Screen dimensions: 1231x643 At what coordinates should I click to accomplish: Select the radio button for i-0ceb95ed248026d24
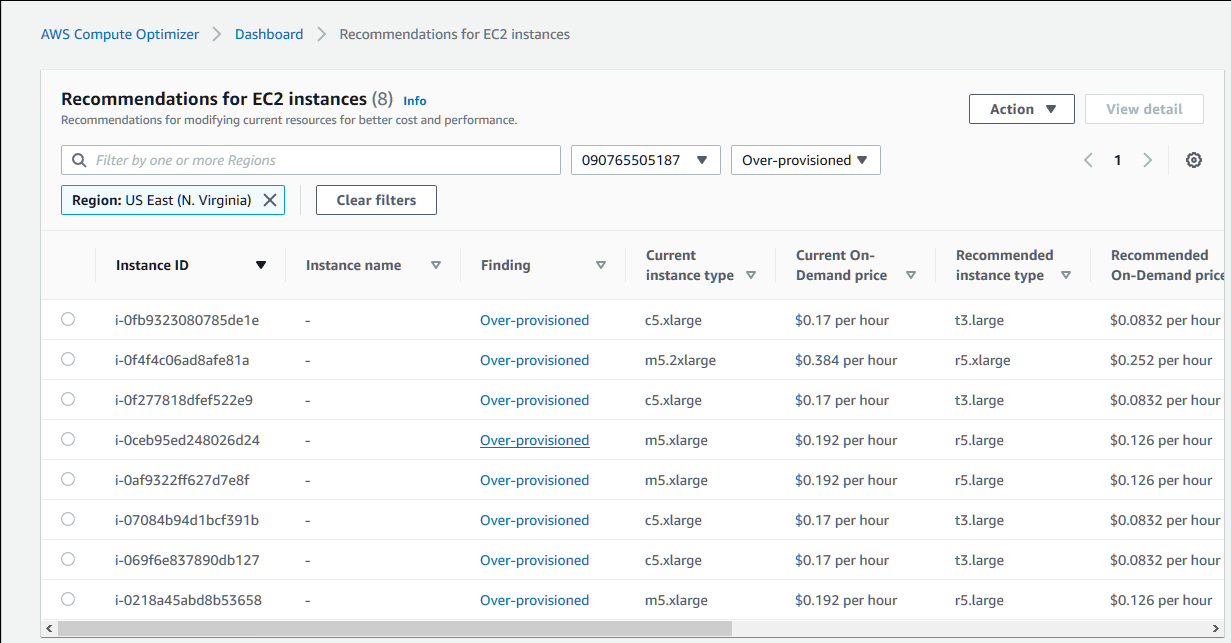click(67, 439)
